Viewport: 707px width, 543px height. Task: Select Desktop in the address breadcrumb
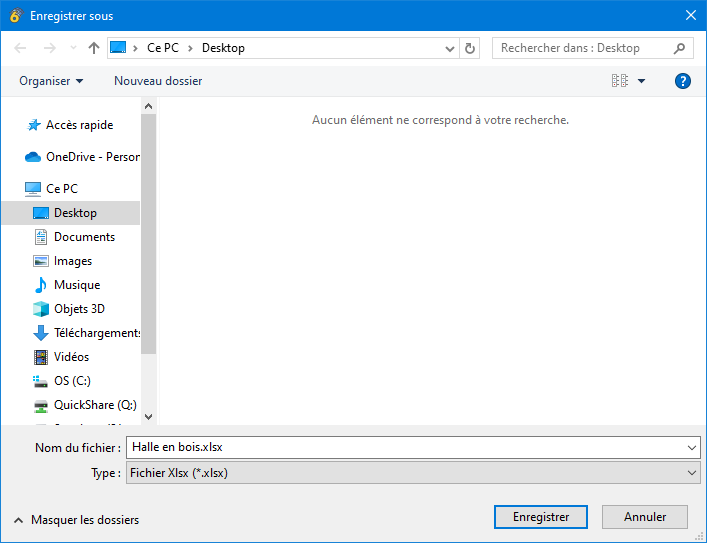click(223, 48)
